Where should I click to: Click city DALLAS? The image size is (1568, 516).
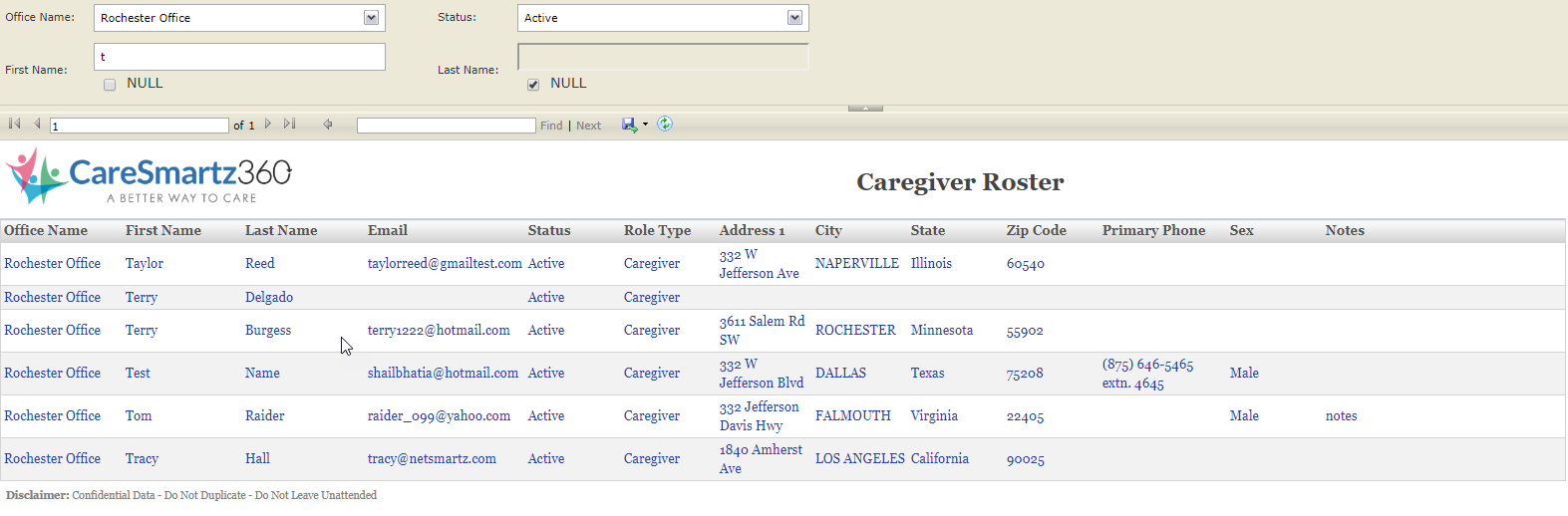click(x=840, y=373)
